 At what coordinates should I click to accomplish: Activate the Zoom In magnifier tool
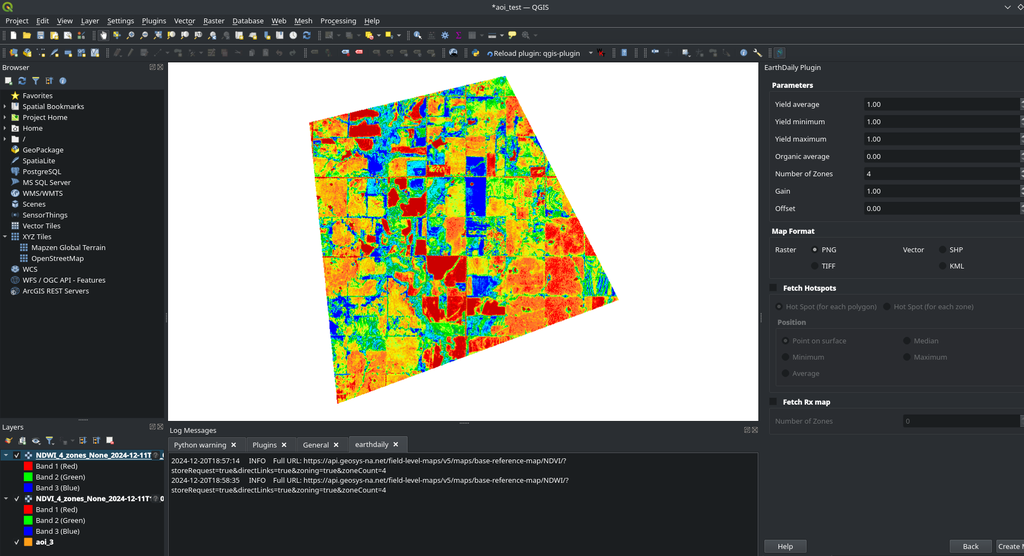[x=131, y=35]
